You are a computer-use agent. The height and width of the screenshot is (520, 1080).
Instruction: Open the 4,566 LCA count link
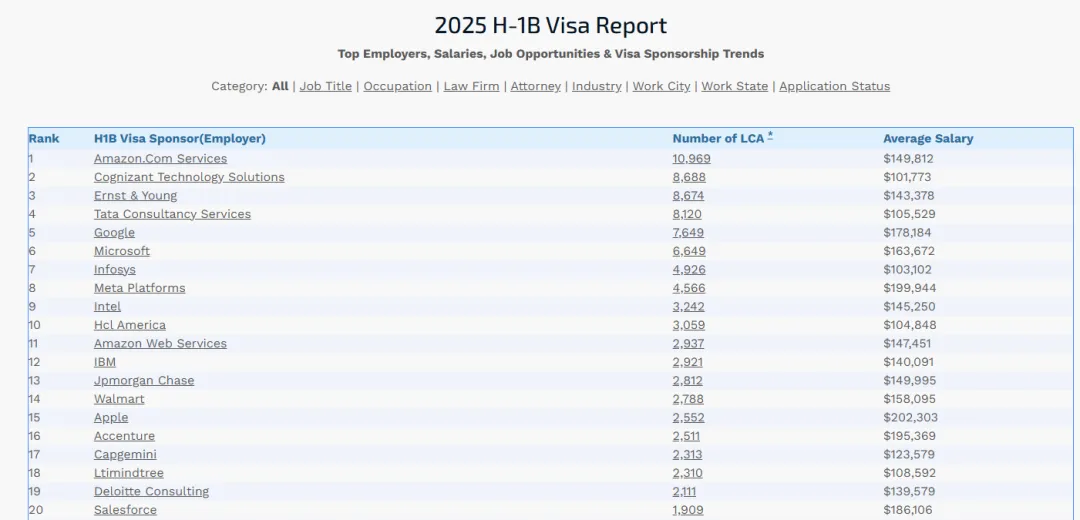coord(689,288)
